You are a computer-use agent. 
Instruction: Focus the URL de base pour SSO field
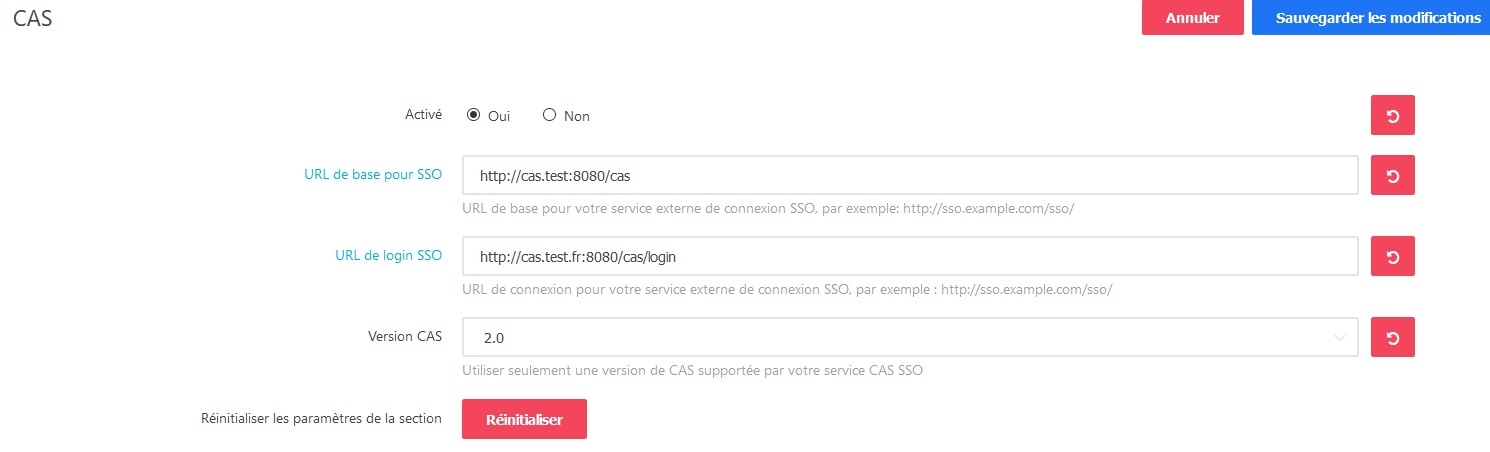coord(909,175)
